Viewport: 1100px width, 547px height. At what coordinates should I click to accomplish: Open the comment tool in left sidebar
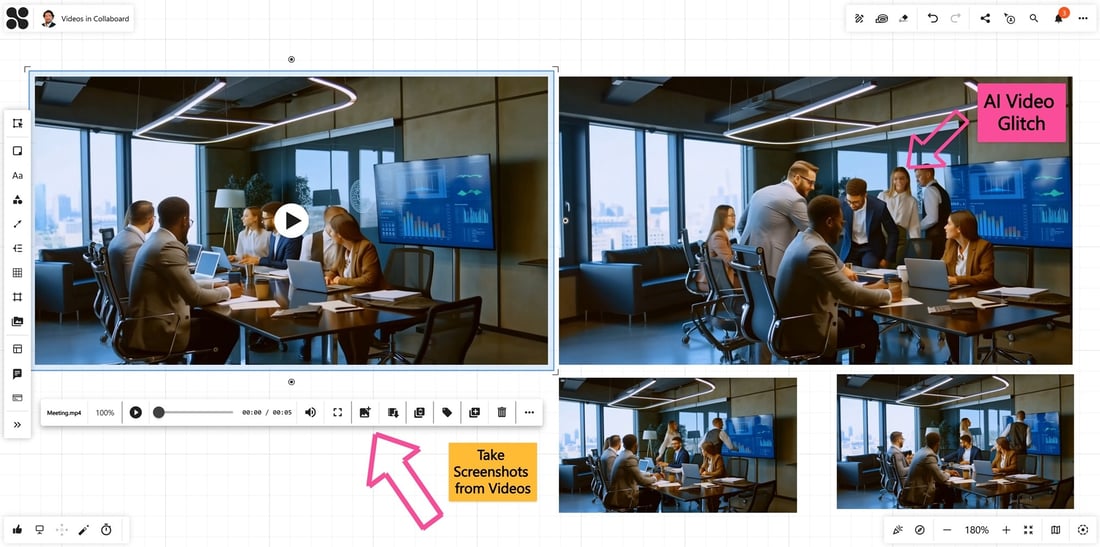18,374
